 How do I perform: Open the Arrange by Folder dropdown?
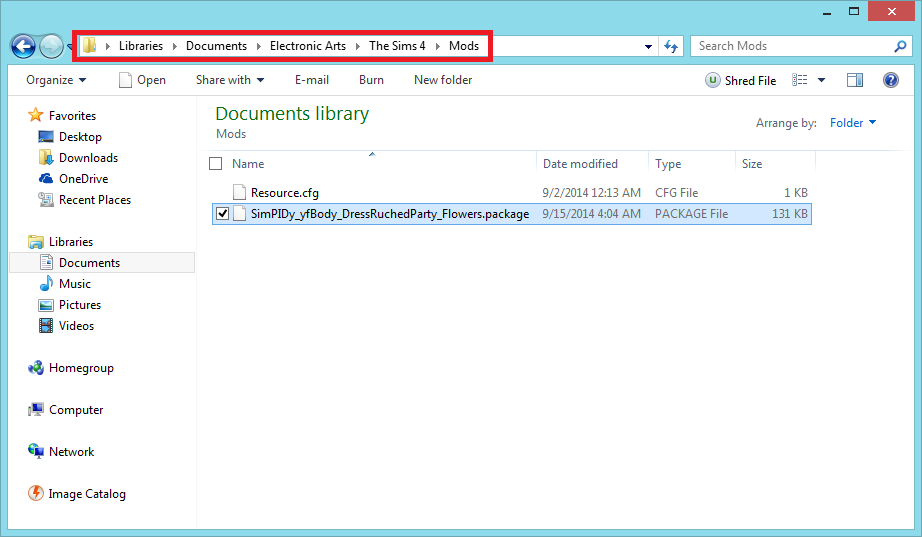tap(853, 122)
